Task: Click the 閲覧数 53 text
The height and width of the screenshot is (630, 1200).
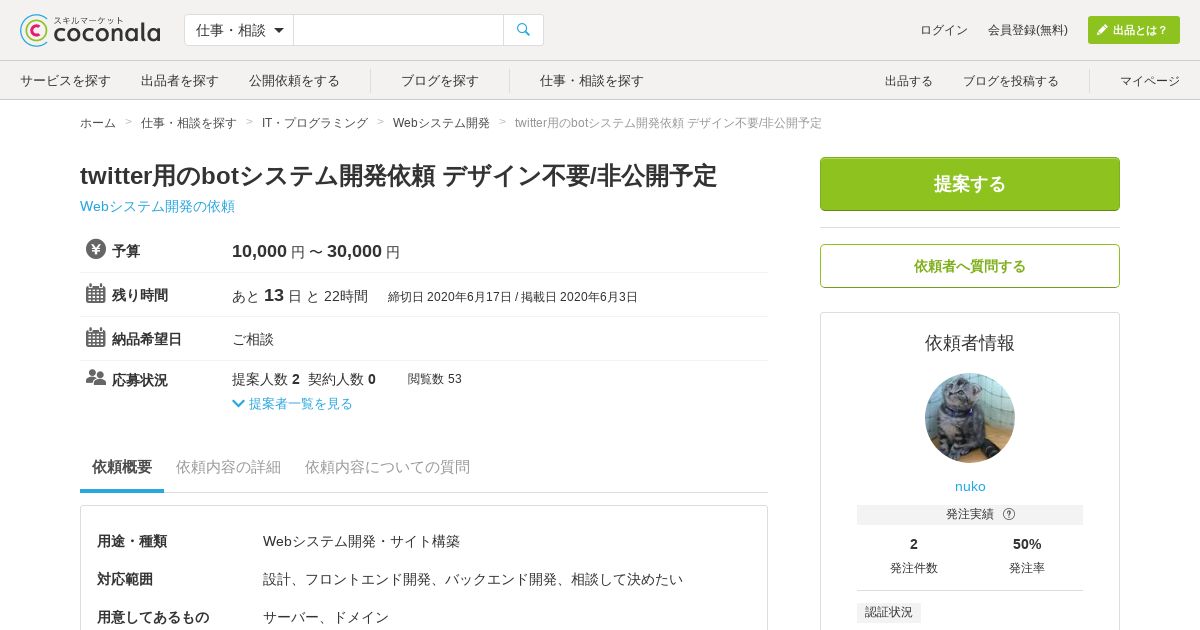Action: click(435, 379)
